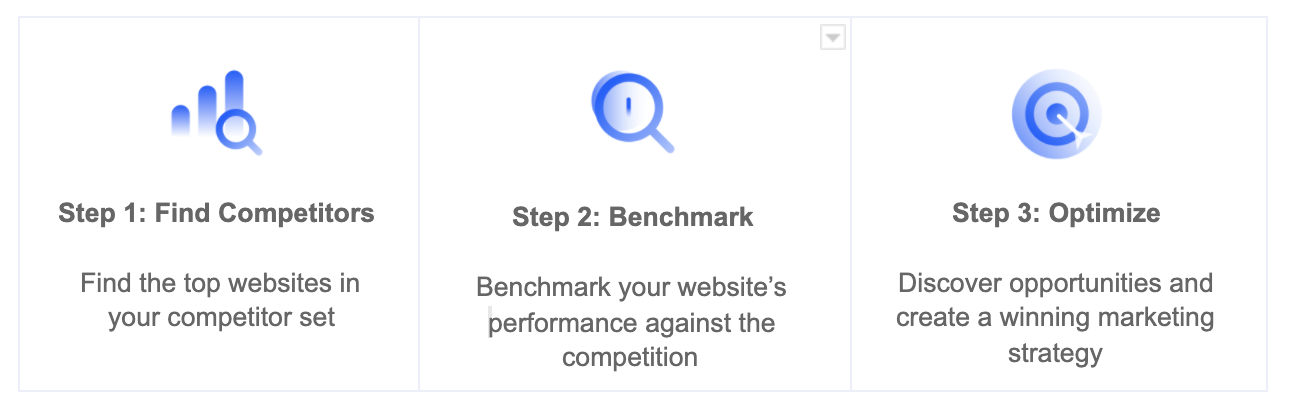Click the border between Step 2 and Step 3 cells
The width and height of the screenshot is (1310, 404).
point(851,204)
